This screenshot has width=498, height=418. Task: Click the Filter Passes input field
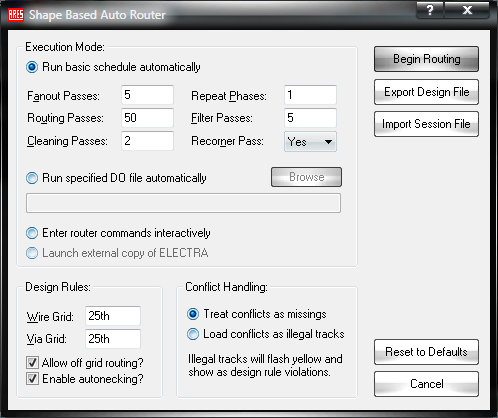[310, 118]
